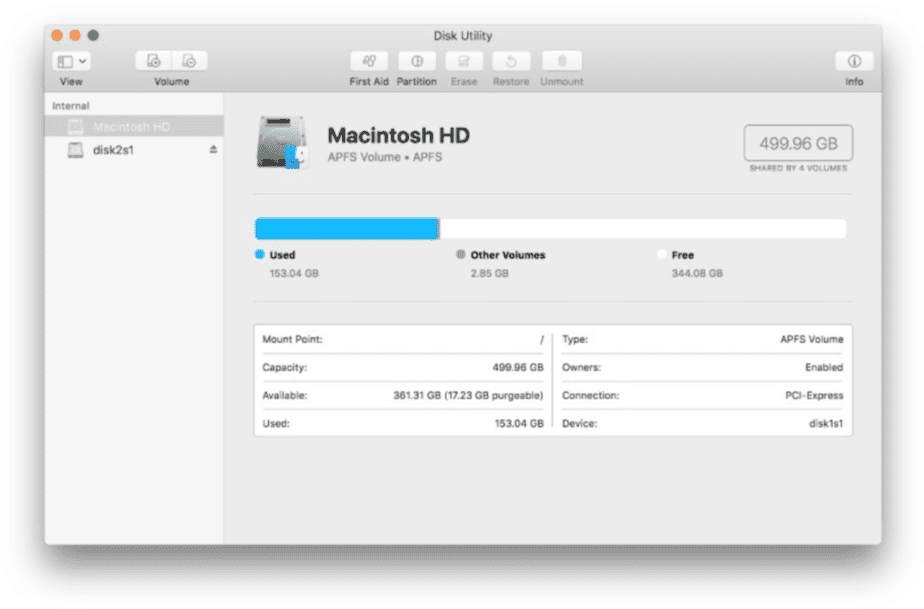Click the Other Volumes legend marker
The height and width of the screenshot is (609, 924).
[460, 255]
